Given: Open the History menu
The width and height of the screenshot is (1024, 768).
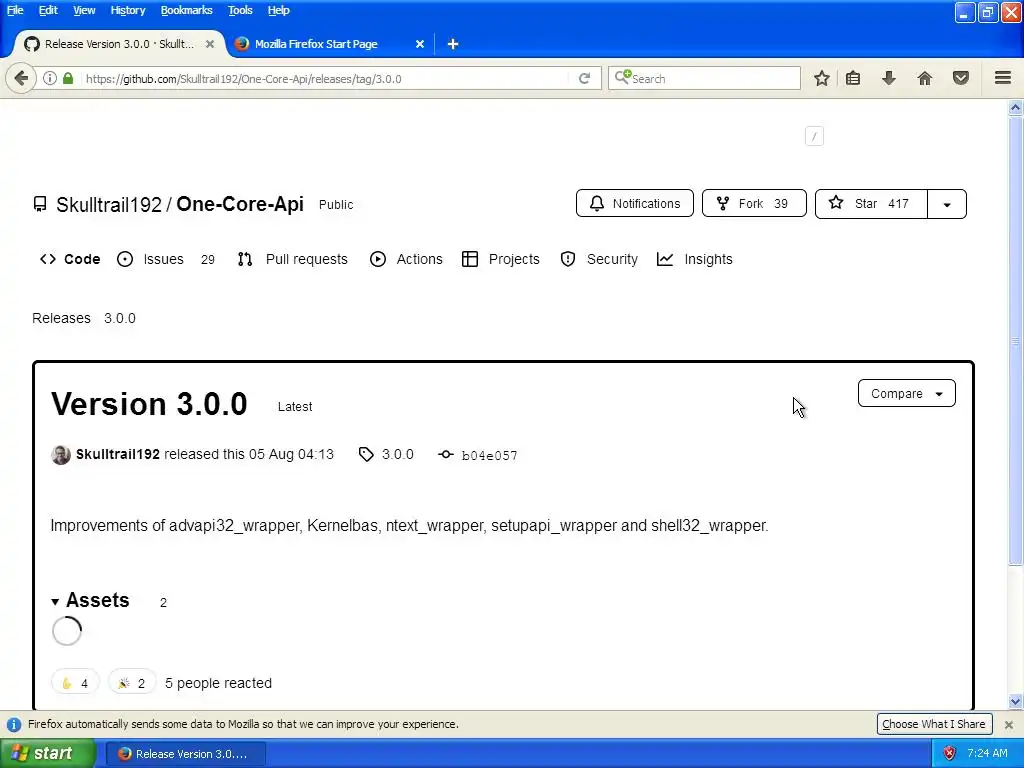Looking at the screenshot, I should pyautogui.click(x=127, y=10).
